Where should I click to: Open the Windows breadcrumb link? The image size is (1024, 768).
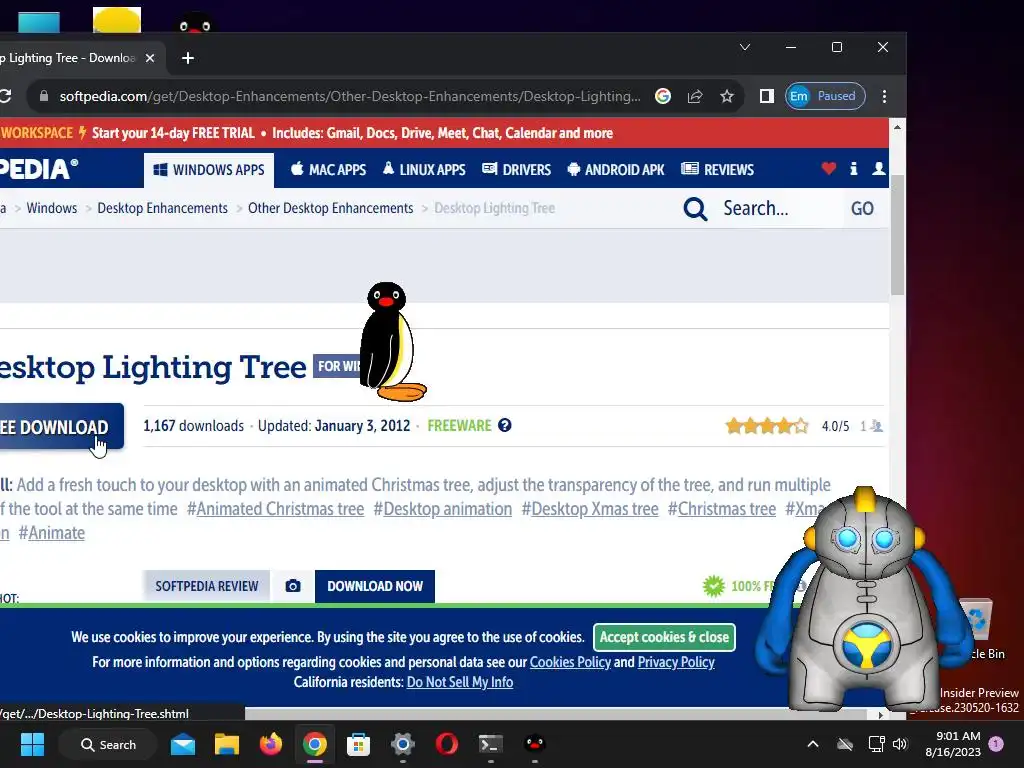point(52,208)
